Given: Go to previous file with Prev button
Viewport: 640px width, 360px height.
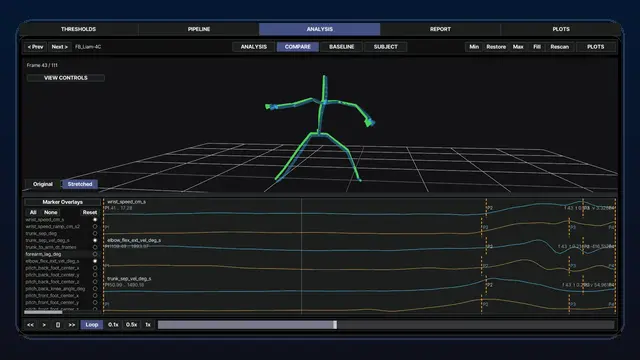Looking at the screenshot, I should [36, 47].
